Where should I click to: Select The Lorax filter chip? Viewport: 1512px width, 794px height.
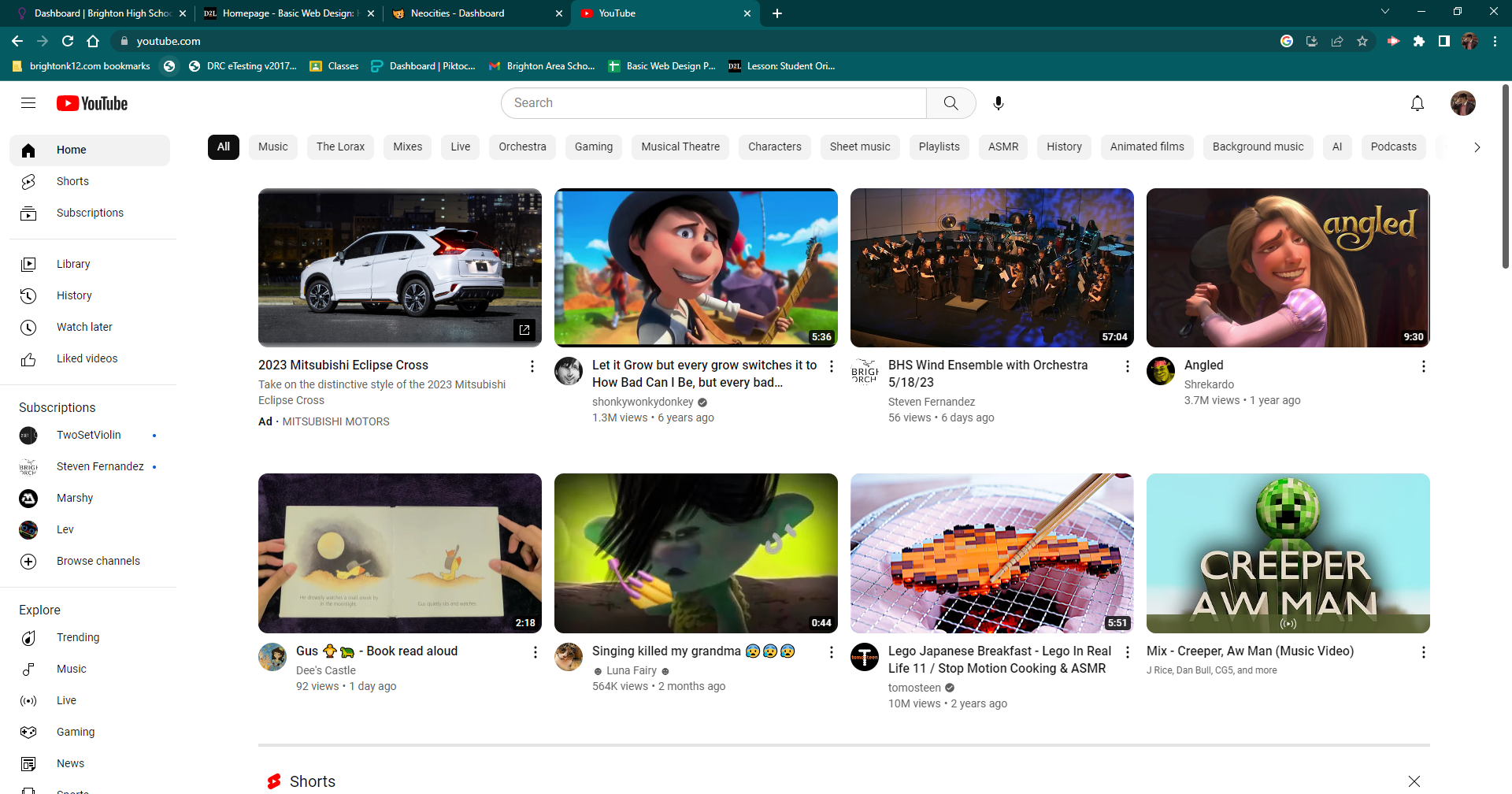click(x=340, y=147)
